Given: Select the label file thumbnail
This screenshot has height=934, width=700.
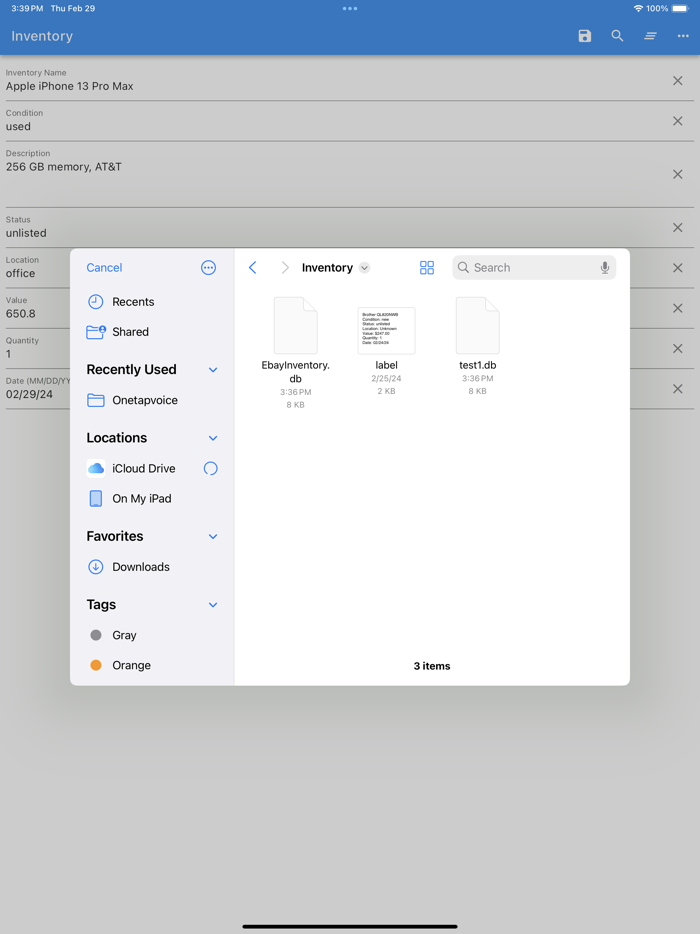Looking at the screenshot, I should coord(386,331).
